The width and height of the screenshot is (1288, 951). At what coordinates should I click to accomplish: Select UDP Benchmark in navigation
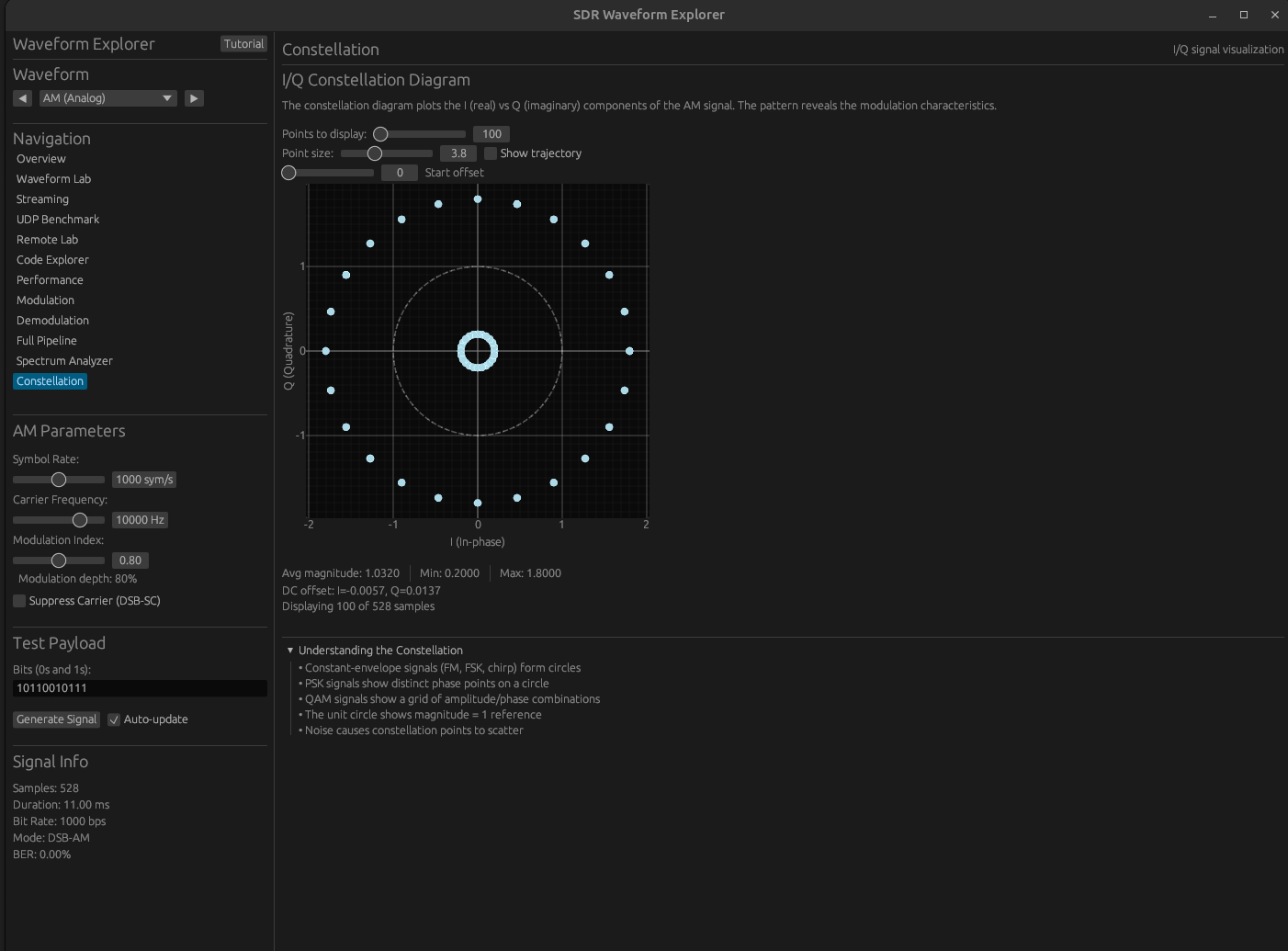pyautogui.click(x=58, y=220)
